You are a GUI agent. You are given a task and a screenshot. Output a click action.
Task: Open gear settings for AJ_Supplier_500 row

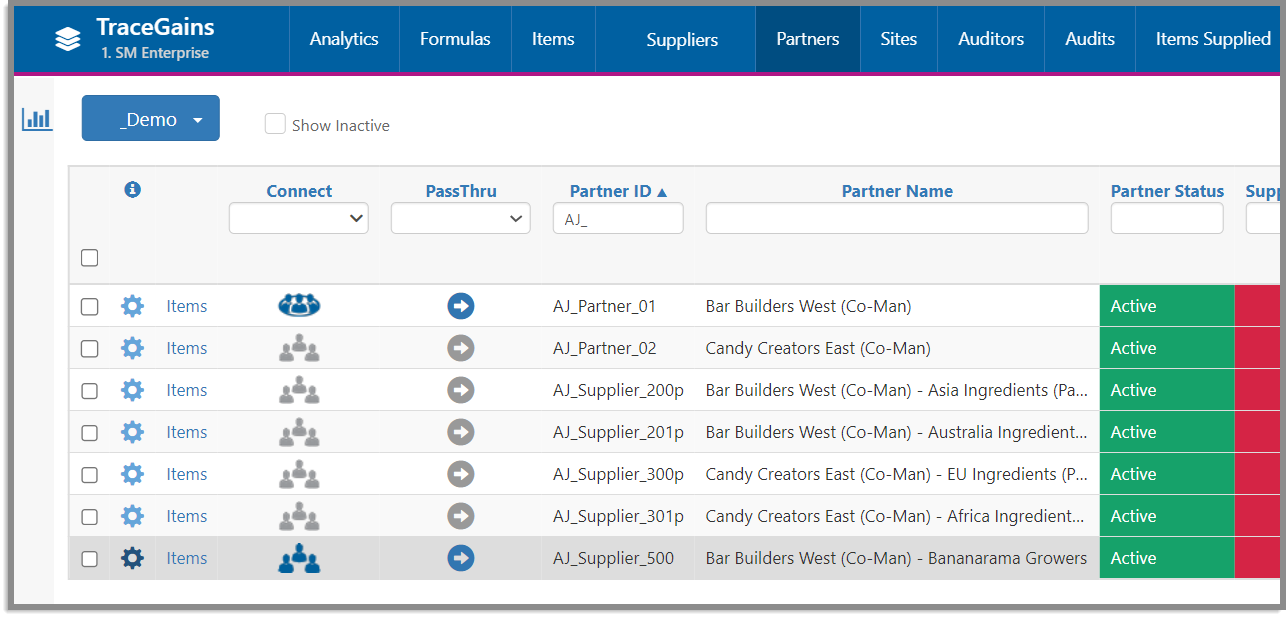pos(132,558)
